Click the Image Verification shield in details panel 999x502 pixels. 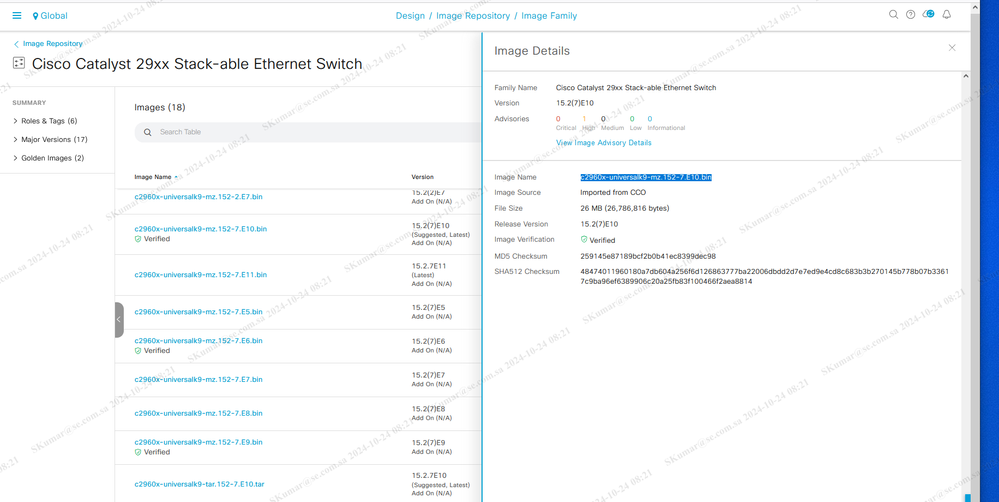tap(584, 240)
